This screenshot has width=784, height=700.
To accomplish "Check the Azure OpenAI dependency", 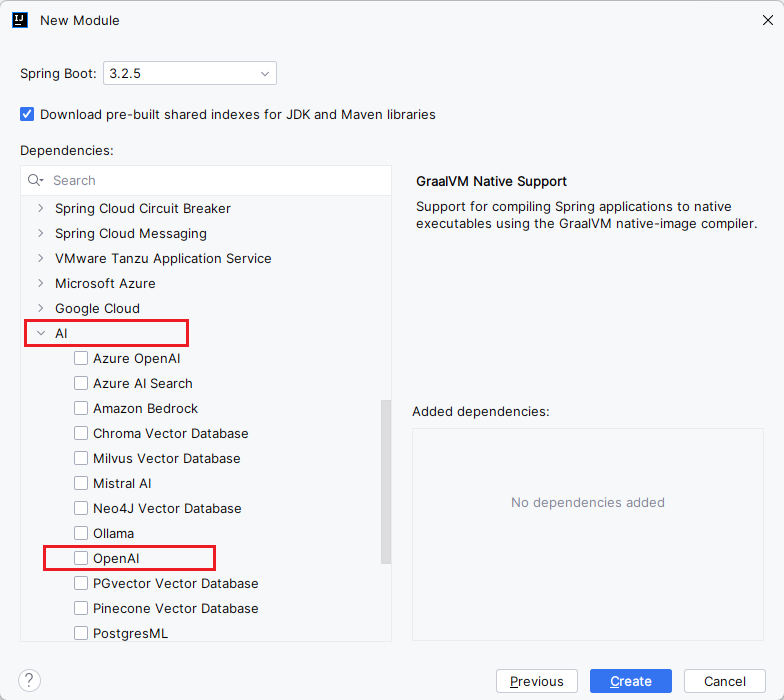I will tap(81, 358).
